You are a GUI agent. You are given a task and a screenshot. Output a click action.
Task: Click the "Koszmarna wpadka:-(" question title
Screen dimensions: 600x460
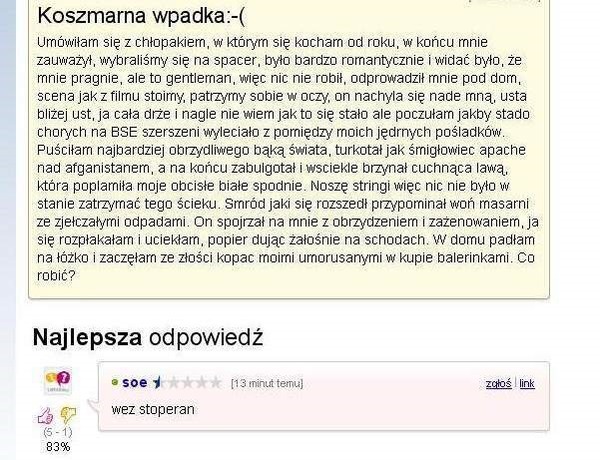pyautogui.click(x=141, y=16)
